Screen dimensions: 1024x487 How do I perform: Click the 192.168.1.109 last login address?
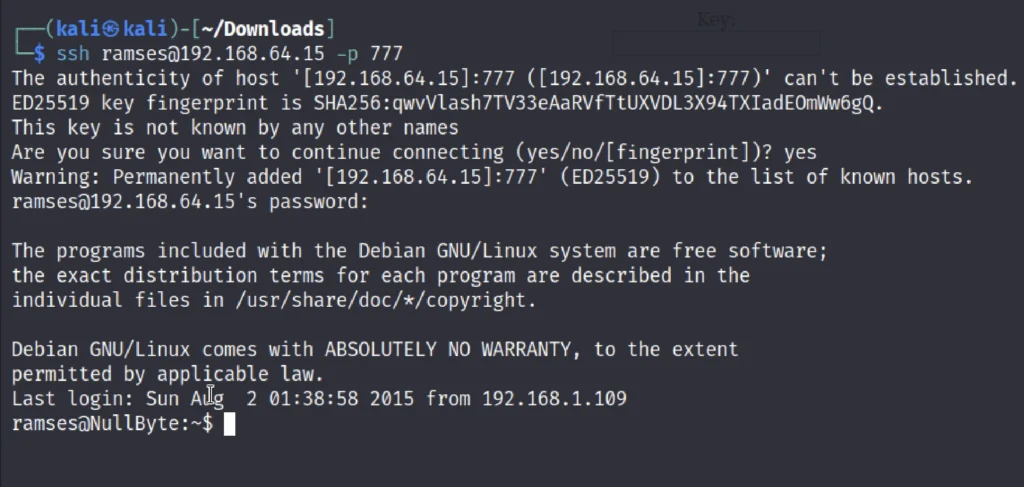[x=554, y=398]
